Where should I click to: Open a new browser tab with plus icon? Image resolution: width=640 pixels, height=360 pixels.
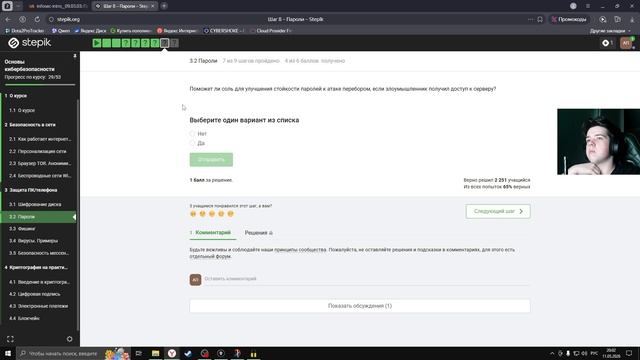(164, 6)
